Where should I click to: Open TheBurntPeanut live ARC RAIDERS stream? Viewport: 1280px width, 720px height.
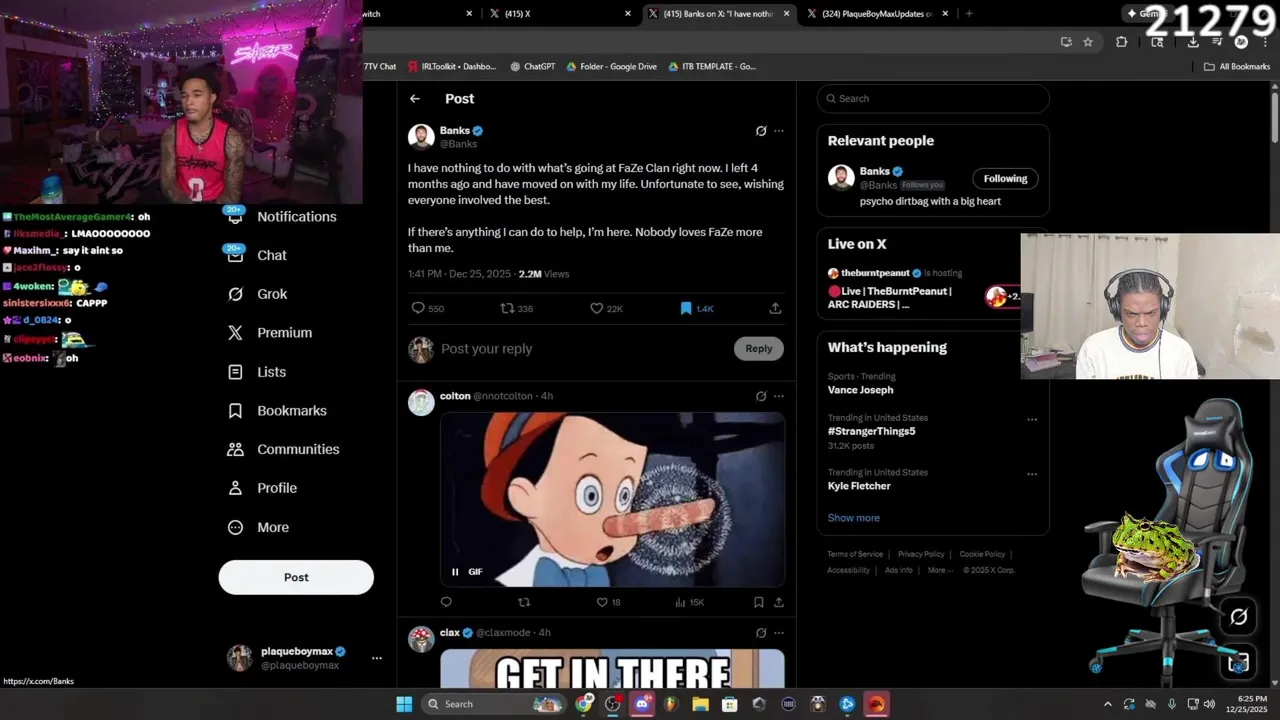(x=890, y=298)
